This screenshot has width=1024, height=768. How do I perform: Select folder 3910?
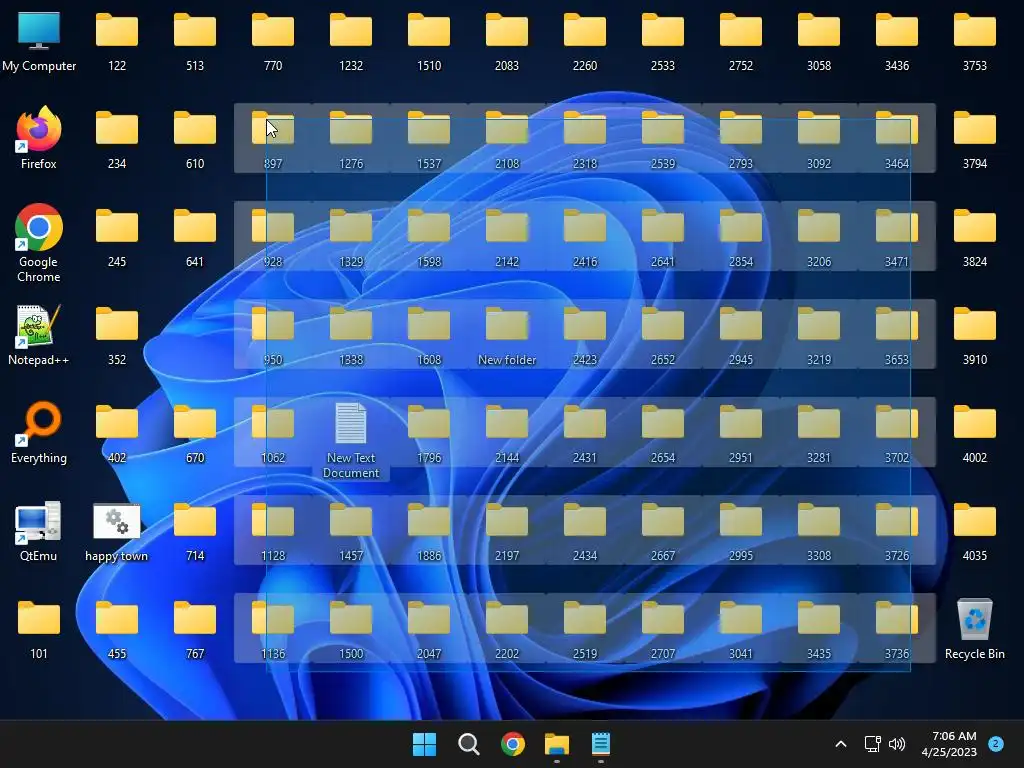click(x=974, y=334)
